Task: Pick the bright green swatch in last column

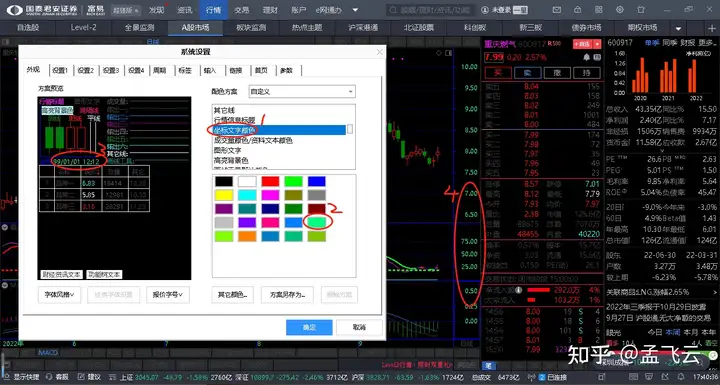Action: pos(316,222)
